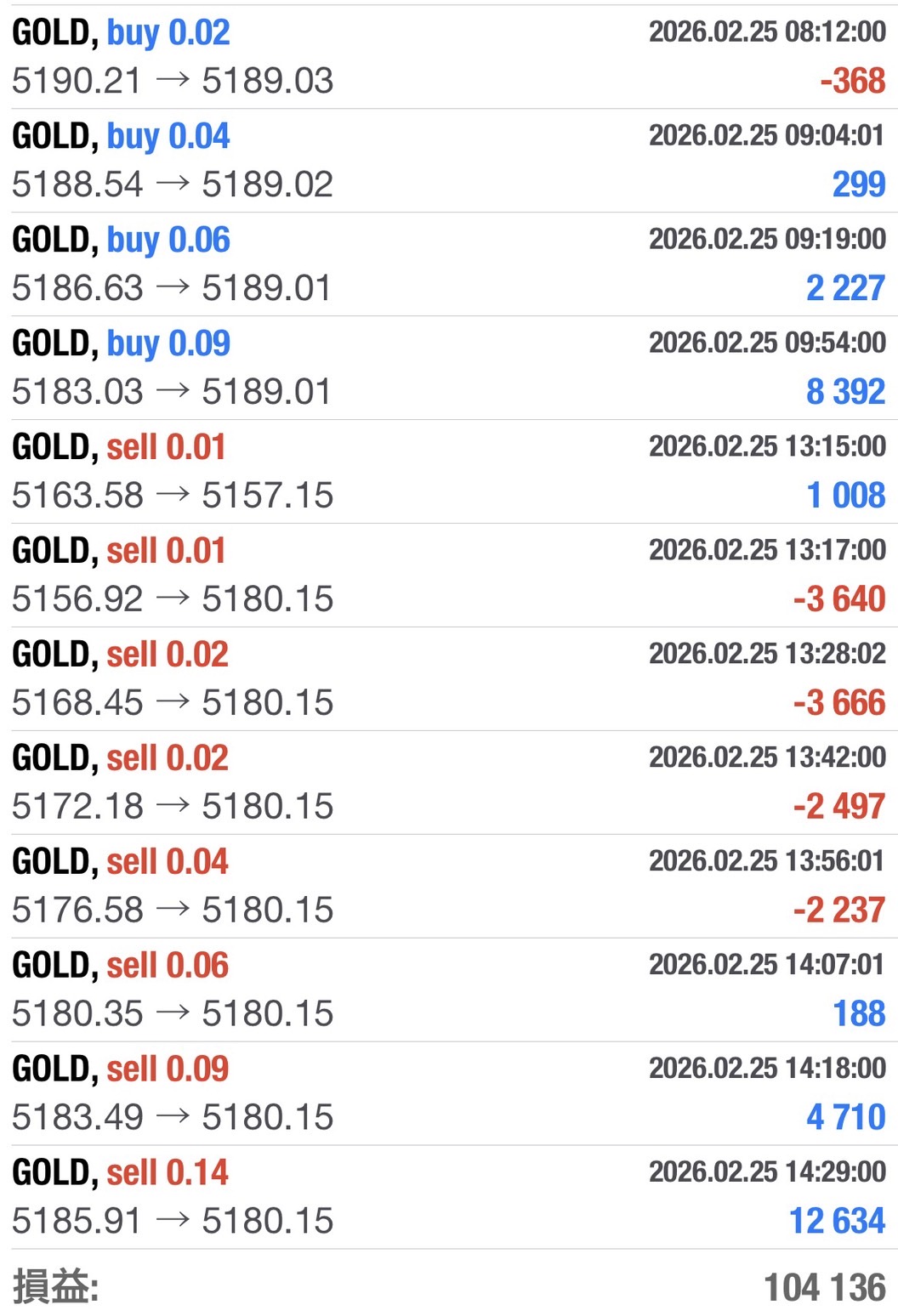Tap the GOLD buy 0.06 trade title
898x1316 pixels.
[x=121, y=241]
